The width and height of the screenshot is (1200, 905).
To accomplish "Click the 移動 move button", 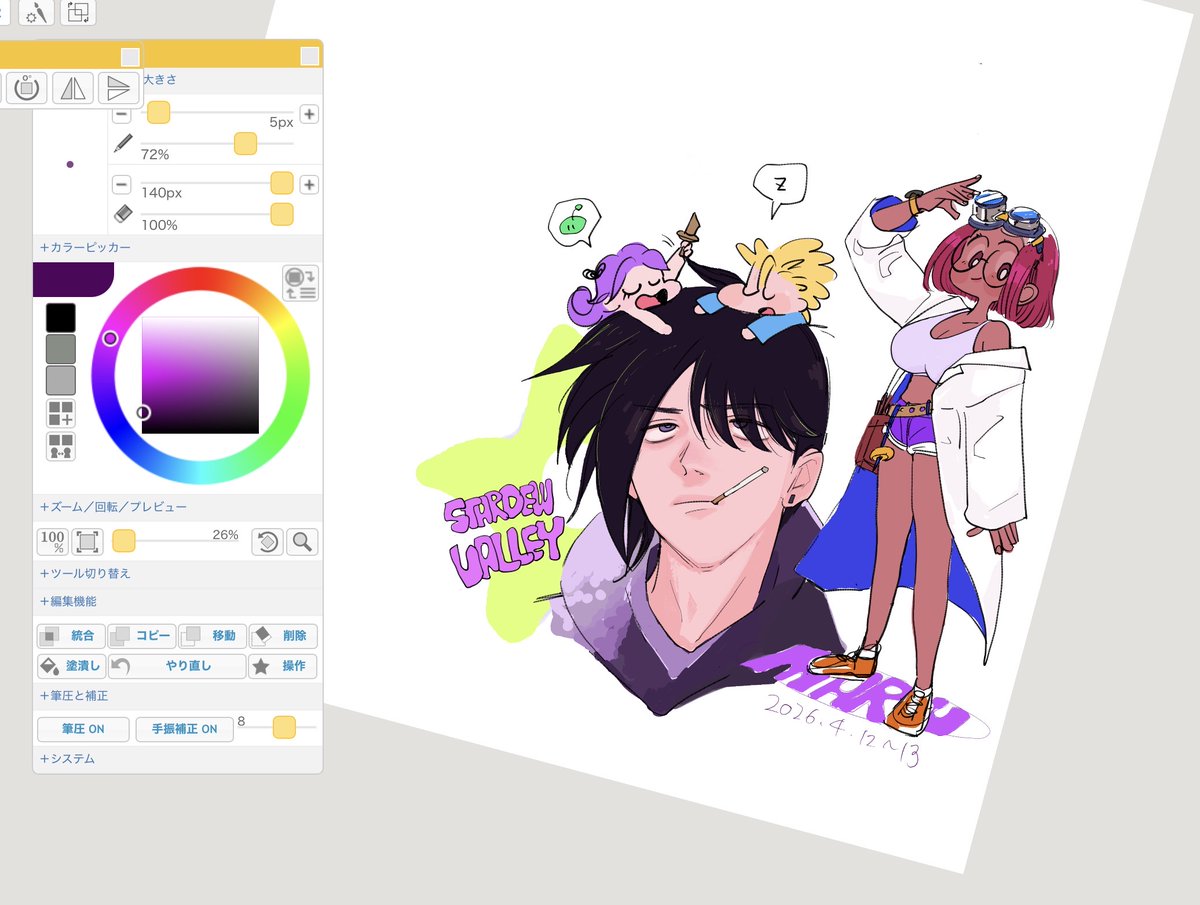I will pyautogui.click(x=212, y=636).
